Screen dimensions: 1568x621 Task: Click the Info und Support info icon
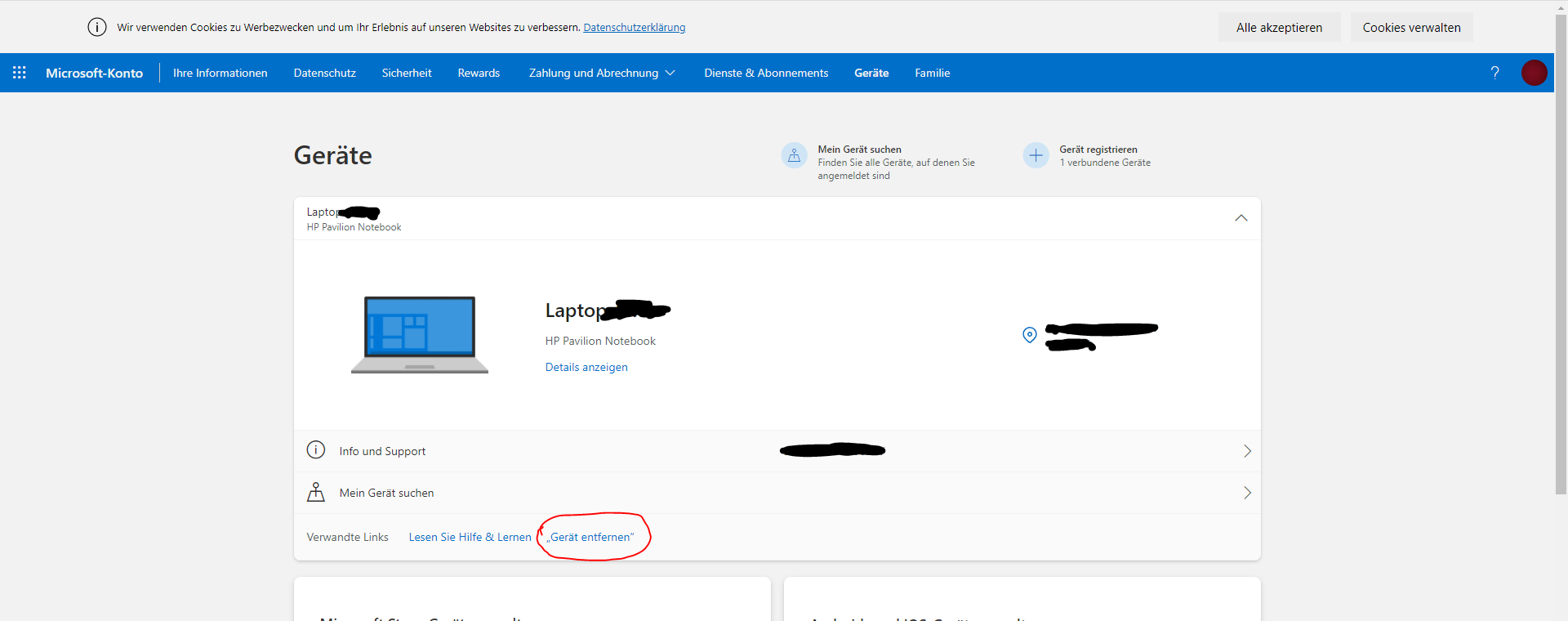316,450
